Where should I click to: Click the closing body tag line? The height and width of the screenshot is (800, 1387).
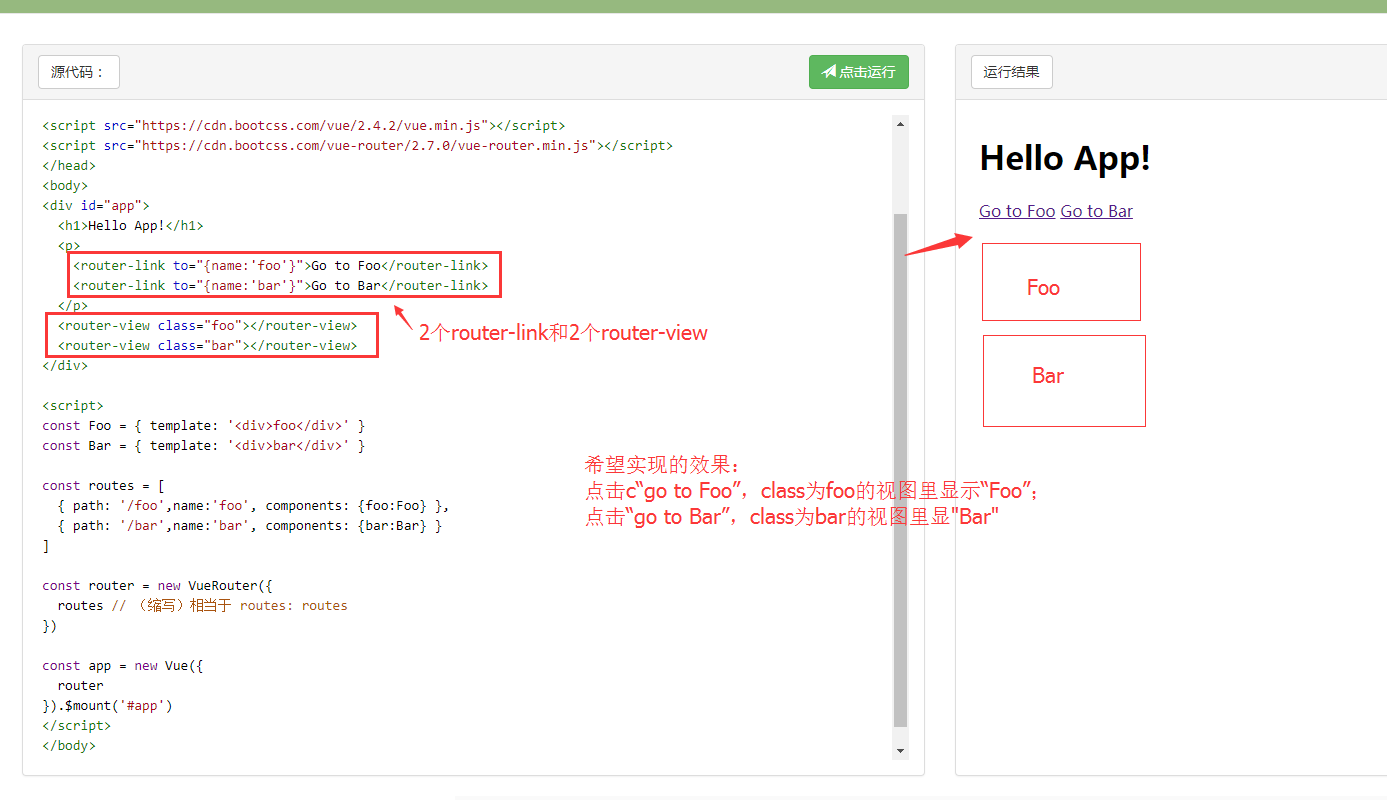(x=69, y=745)
